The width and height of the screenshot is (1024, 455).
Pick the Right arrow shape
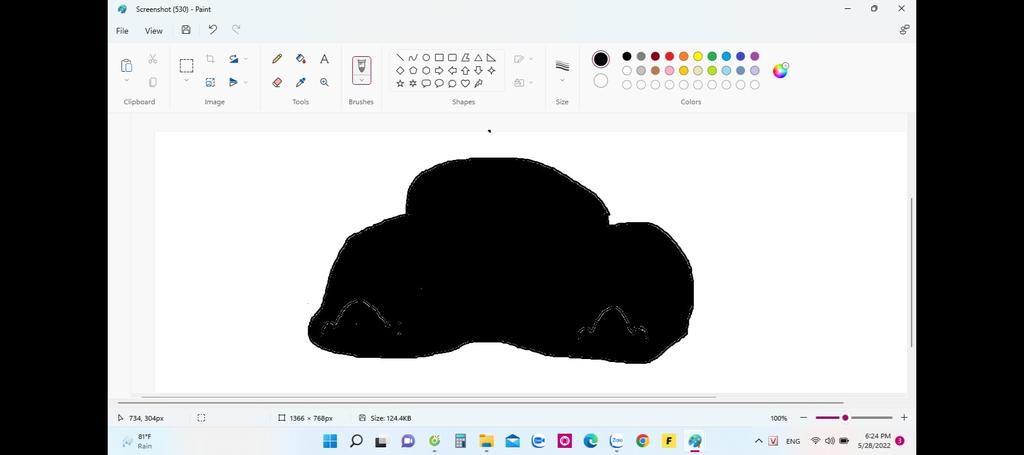(x=439, y=71)
